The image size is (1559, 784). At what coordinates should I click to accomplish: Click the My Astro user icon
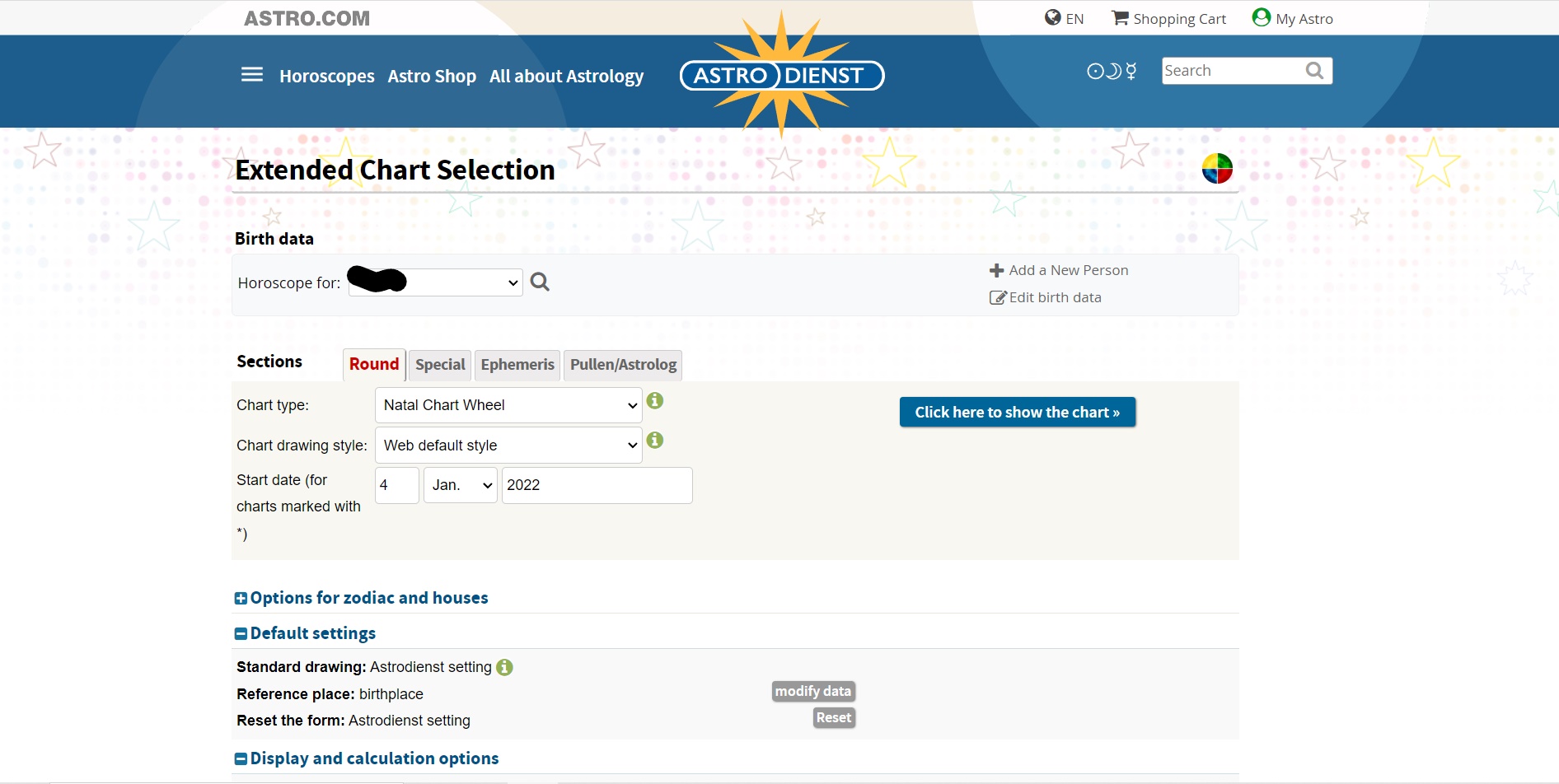click(1261, 17)
